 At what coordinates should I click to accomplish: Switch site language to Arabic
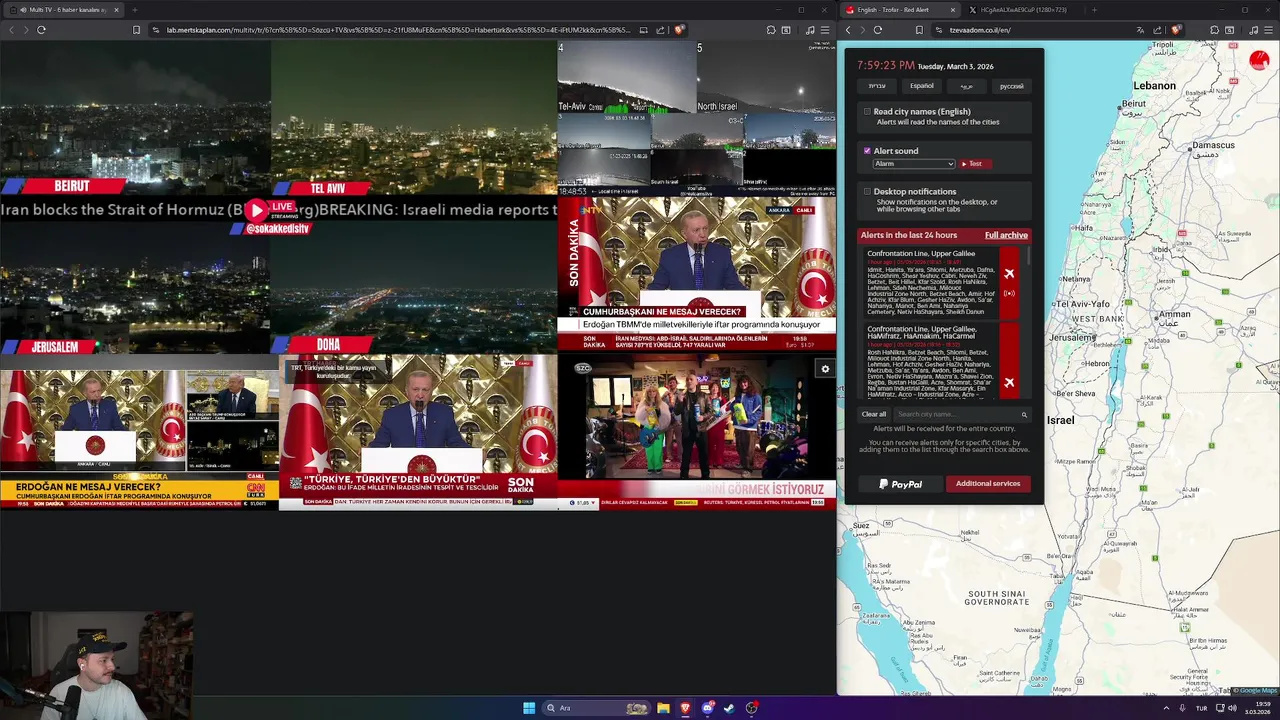coord(966,86)
